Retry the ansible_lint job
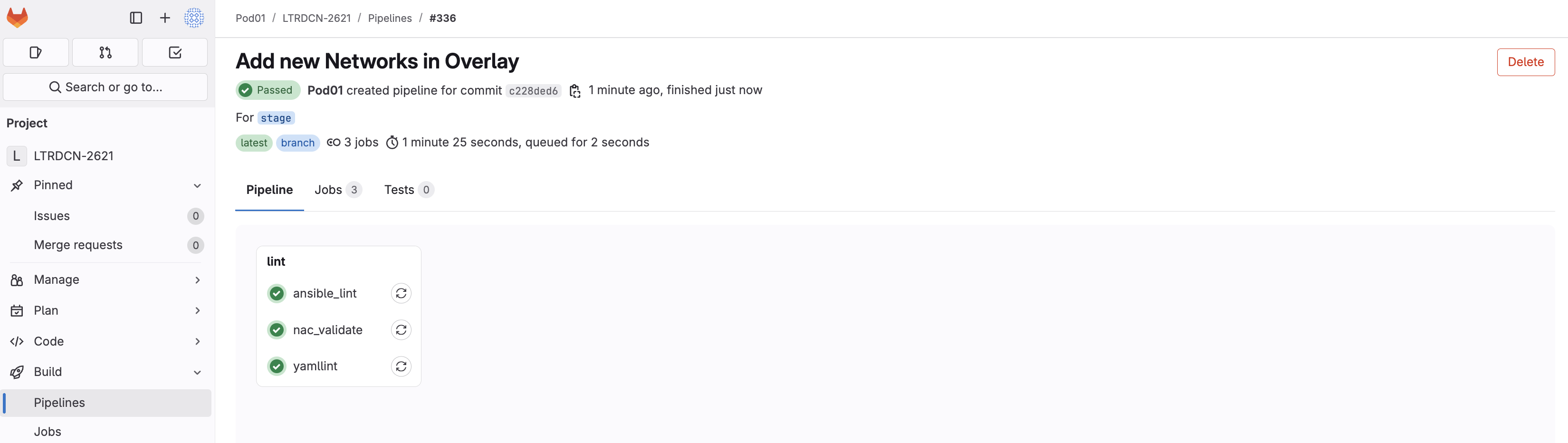Viewport: 1568px width, 443px height. [401, 293]
